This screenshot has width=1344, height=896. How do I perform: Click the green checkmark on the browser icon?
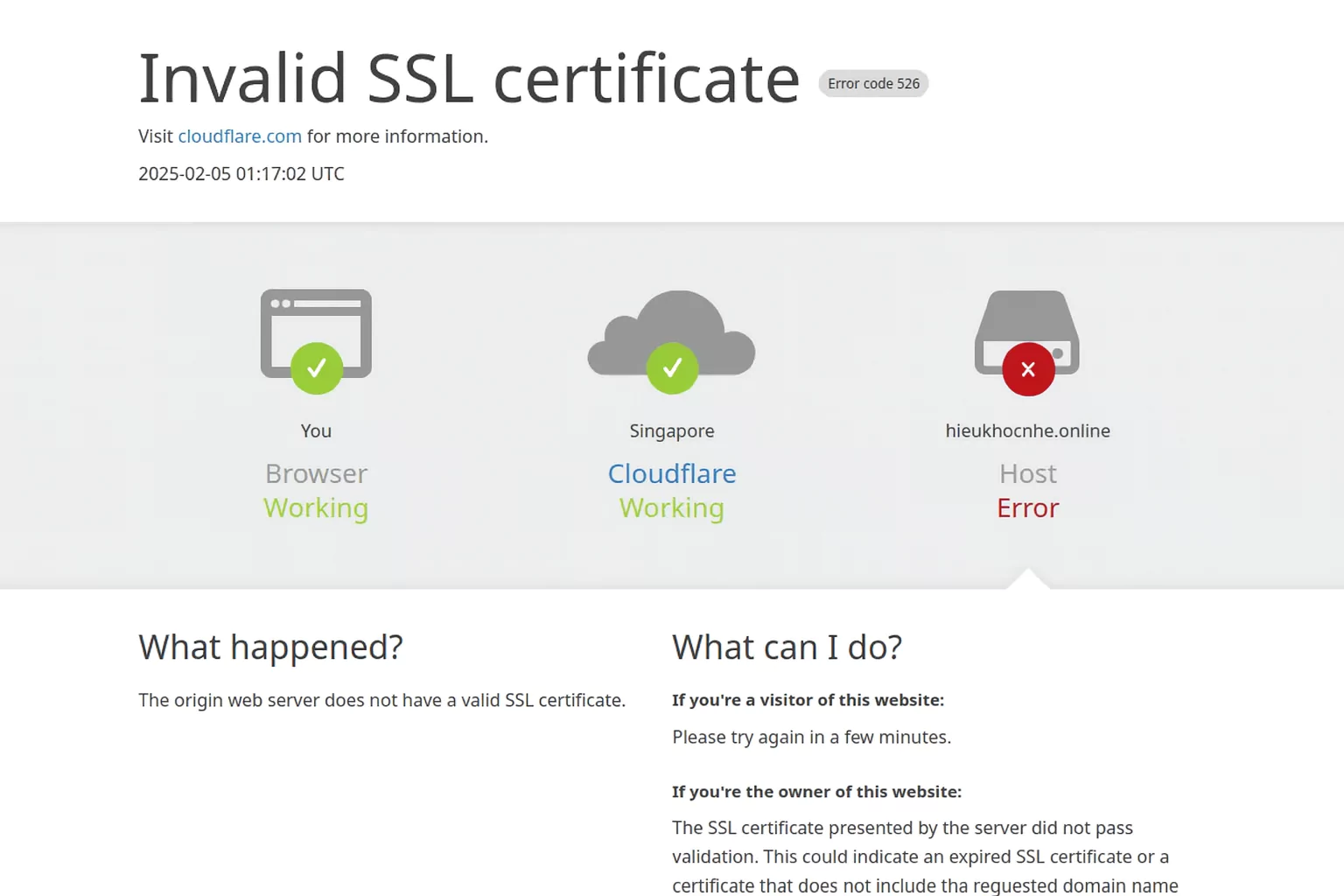[316, 368]
